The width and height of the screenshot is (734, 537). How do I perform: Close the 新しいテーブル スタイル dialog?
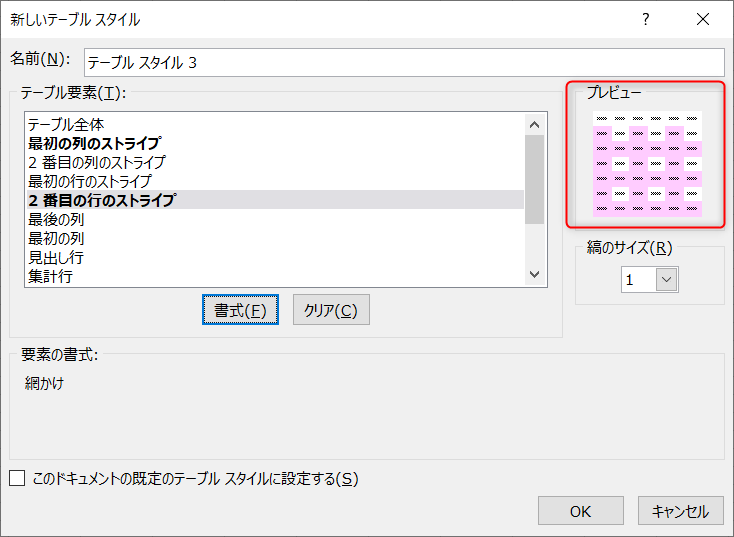(x=703, y=19)
